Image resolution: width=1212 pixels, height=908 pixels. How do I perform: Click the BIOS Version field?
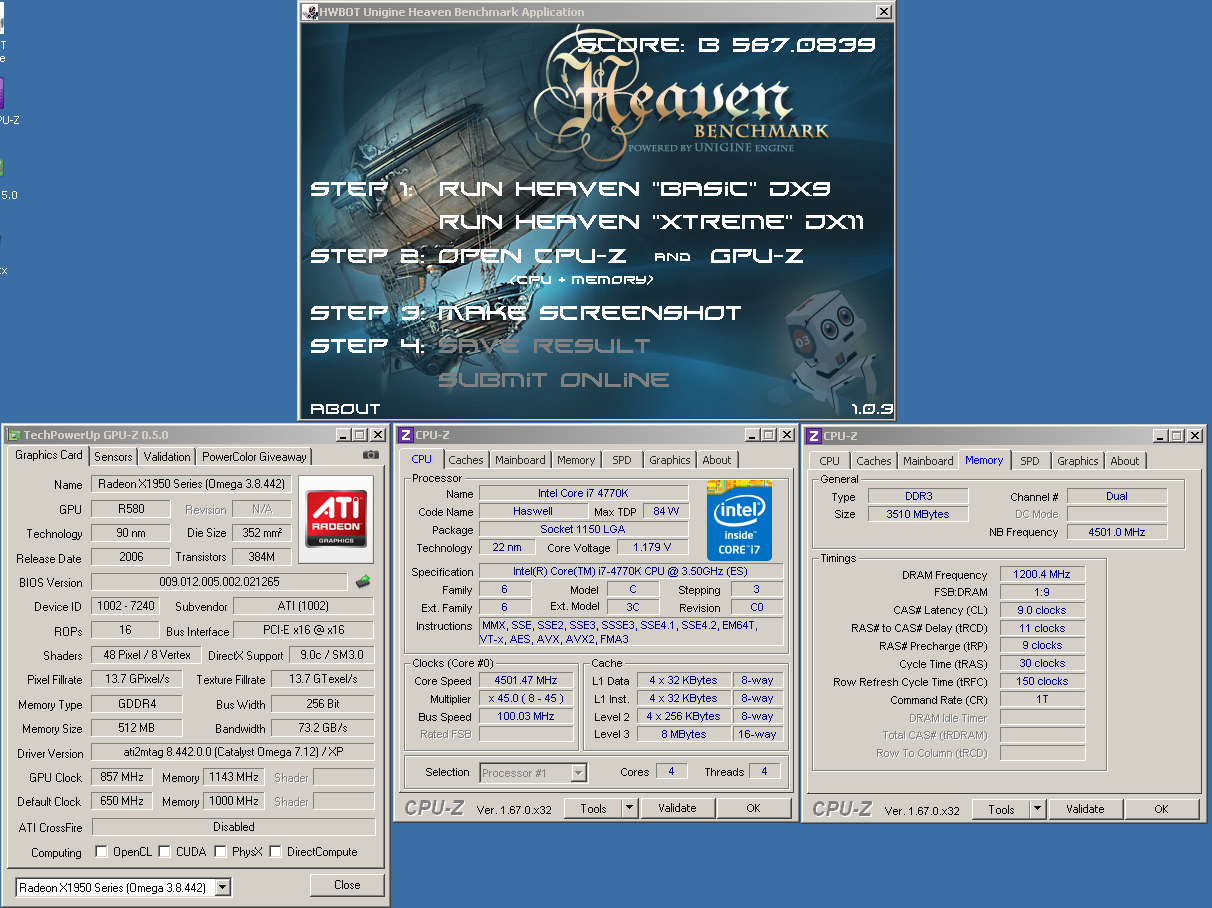(x=221, y=582)
